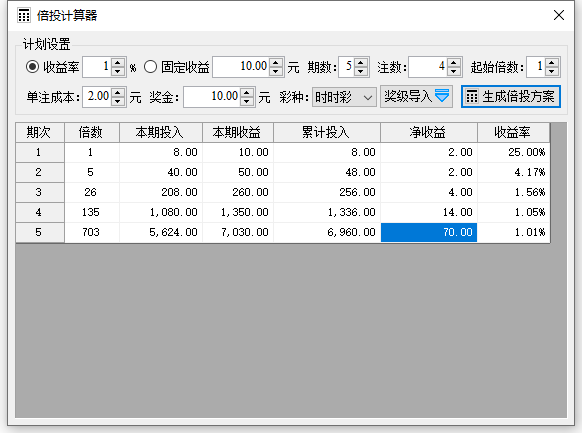The image size is (582, 433).
Task: Select the highlighted 70.00 净收益 cell
Action: pyautogui.click(x=429, y=232)
